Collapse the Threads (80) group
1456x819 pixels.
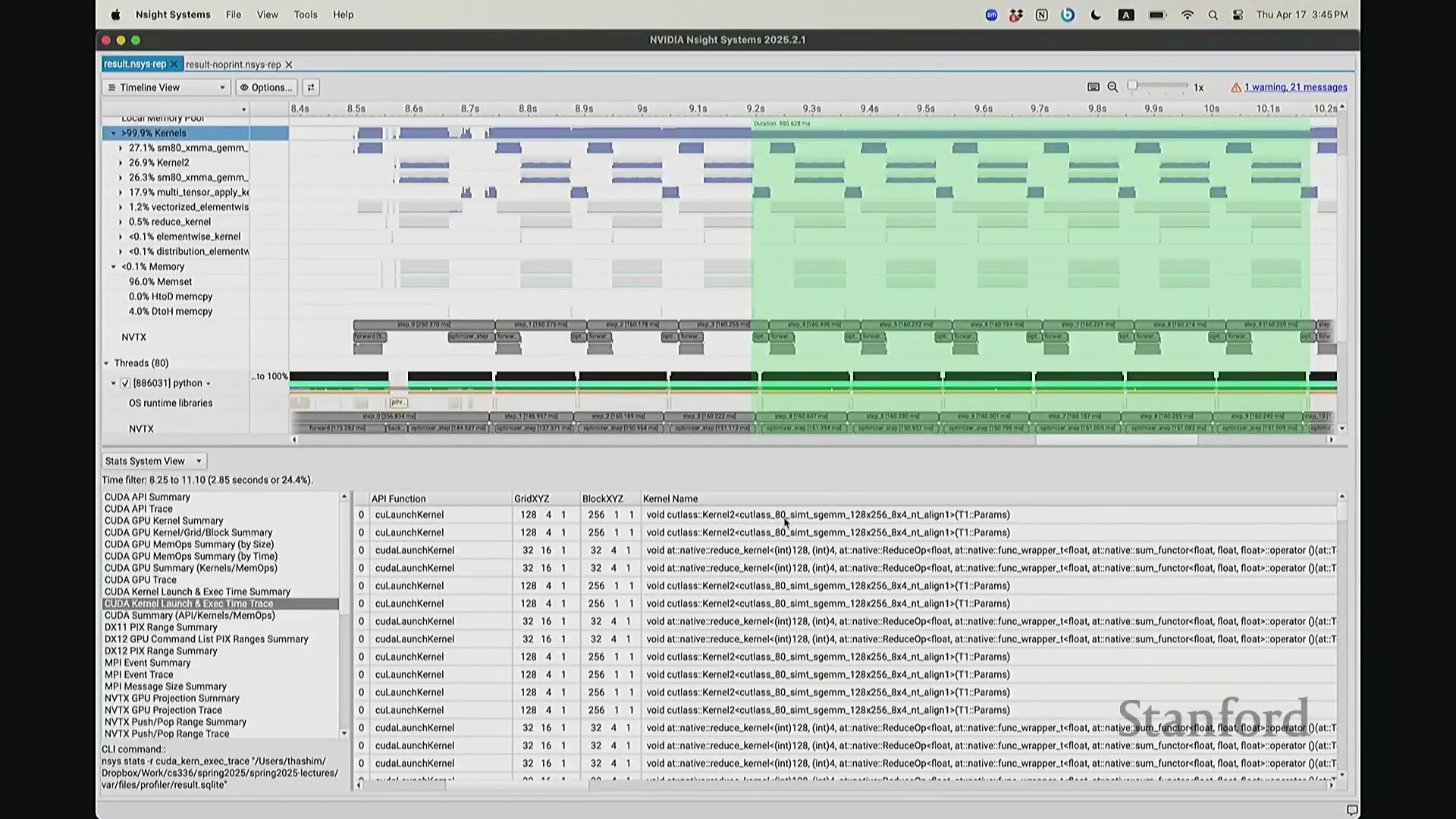click(x=106, y=363)
